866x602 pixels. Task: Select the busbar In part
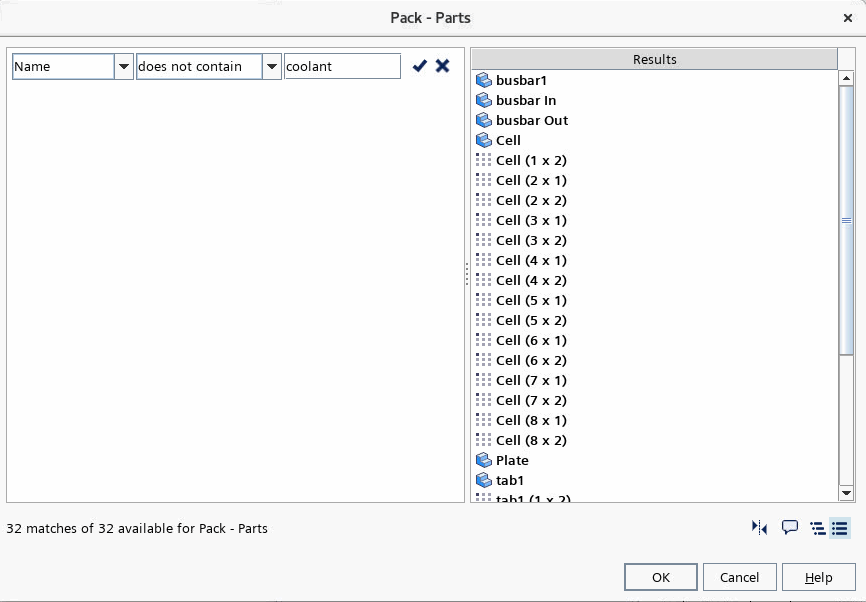pyautogui.click(x=526, y=100)
